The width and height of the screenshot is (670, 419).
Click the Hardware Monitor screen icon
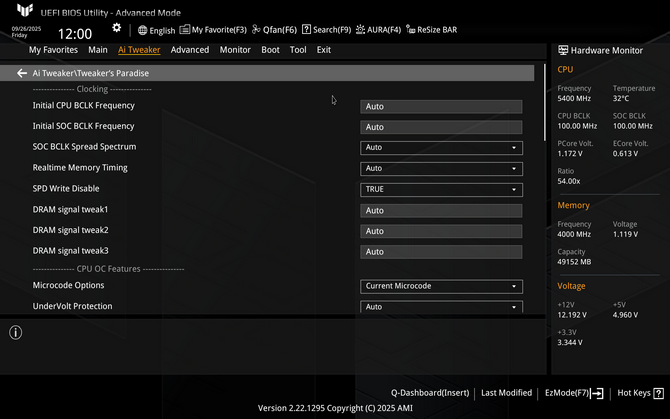563,50
